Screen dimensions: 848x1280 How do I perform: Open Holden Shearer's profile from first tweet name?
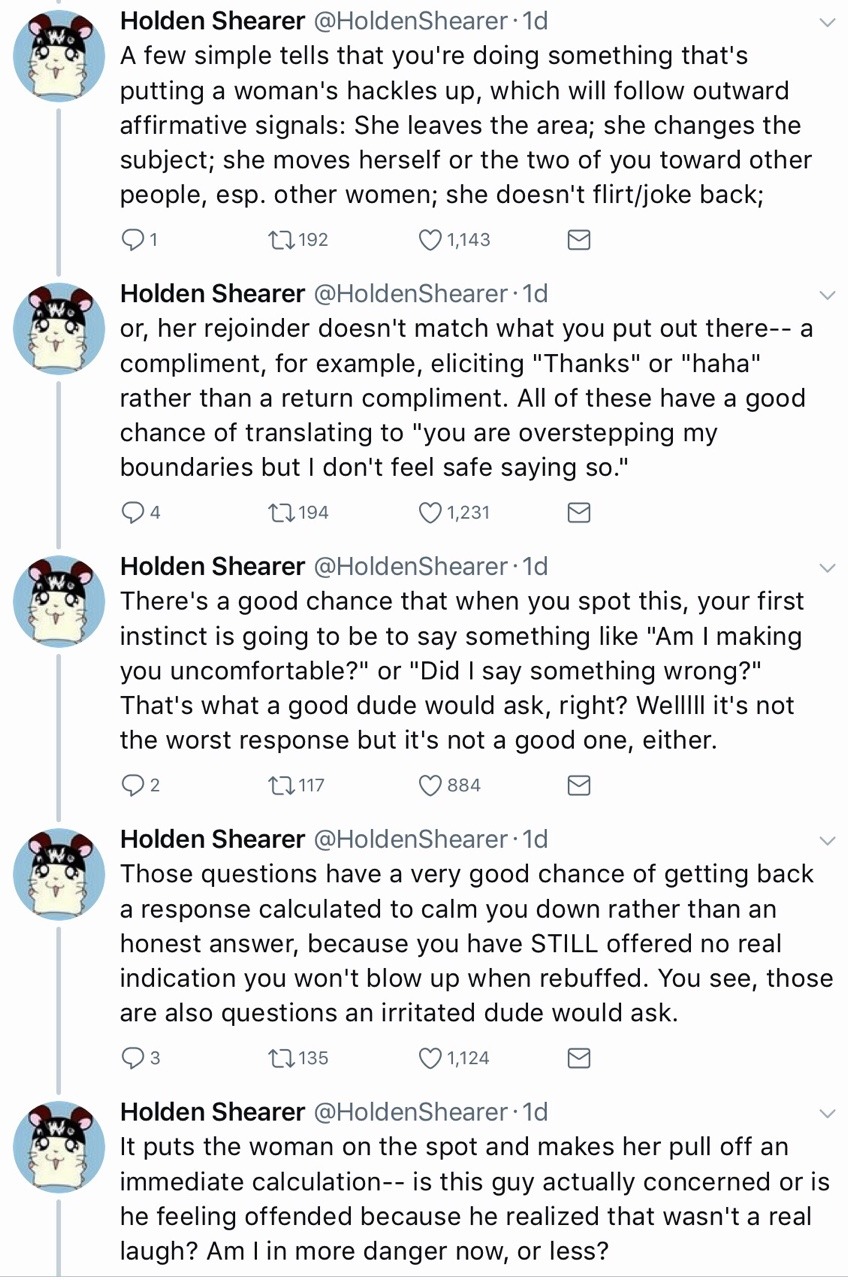pos(212,20)
